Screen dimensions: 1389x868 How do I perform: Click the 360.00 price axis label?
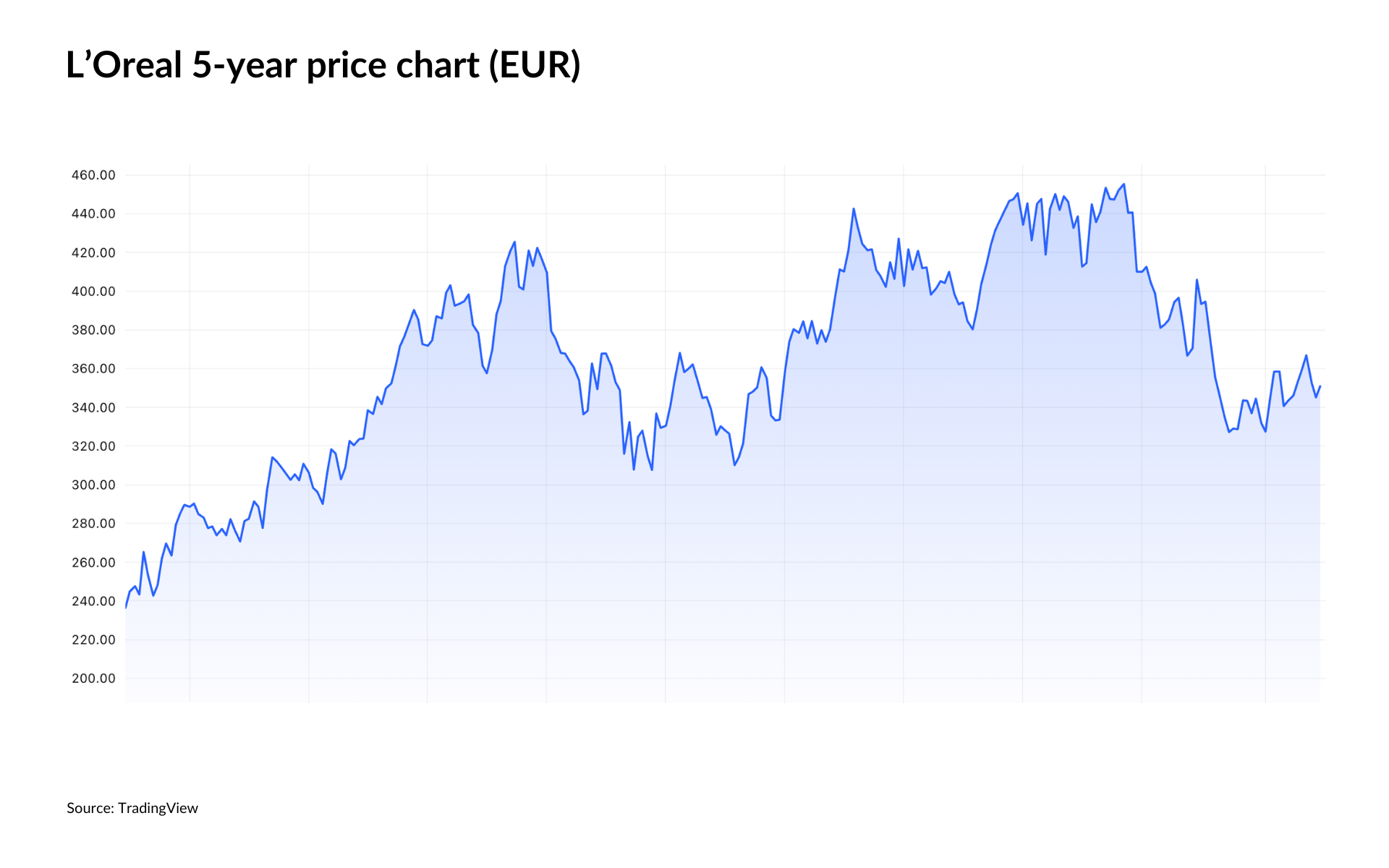93,369
